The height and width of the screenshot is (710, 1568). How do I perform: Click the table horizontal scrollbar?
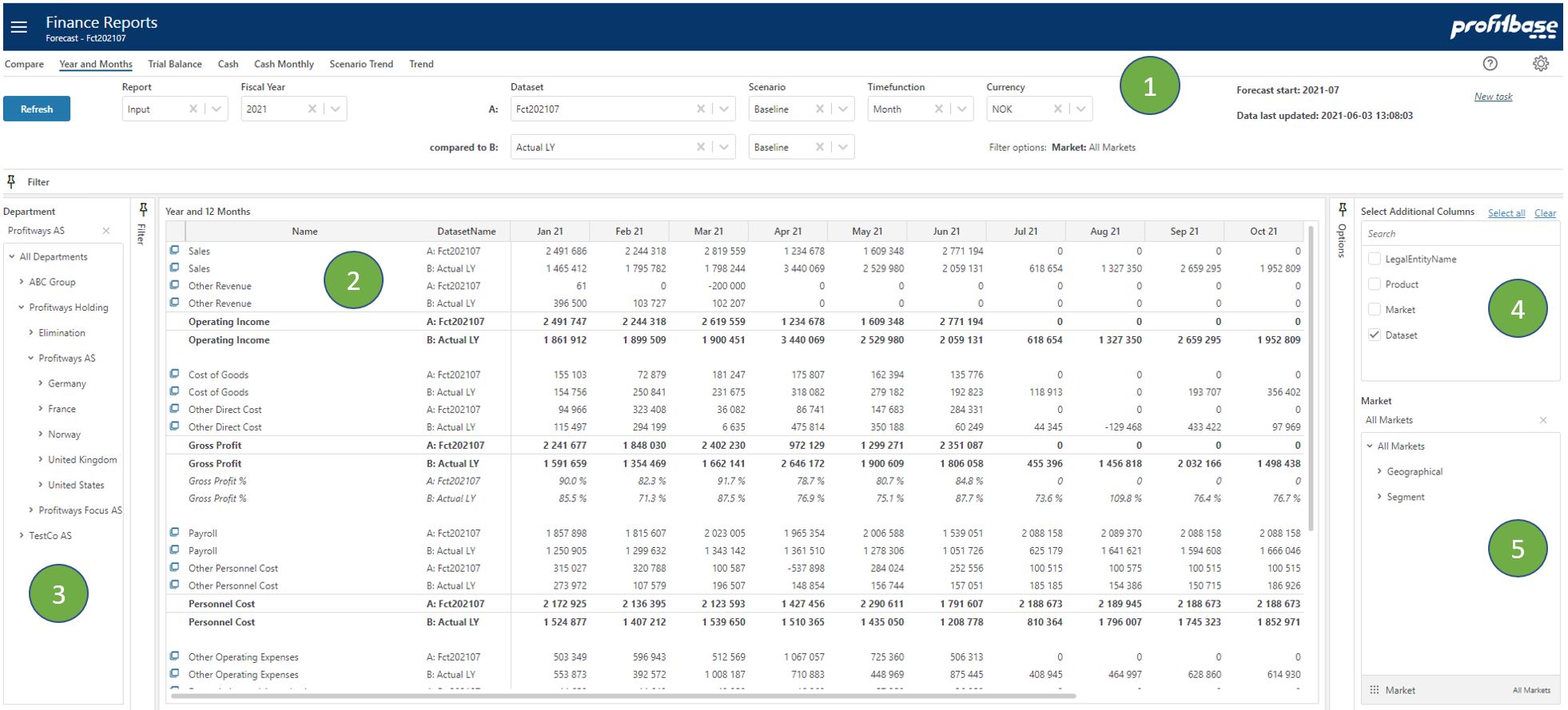[x=623, y=696]
